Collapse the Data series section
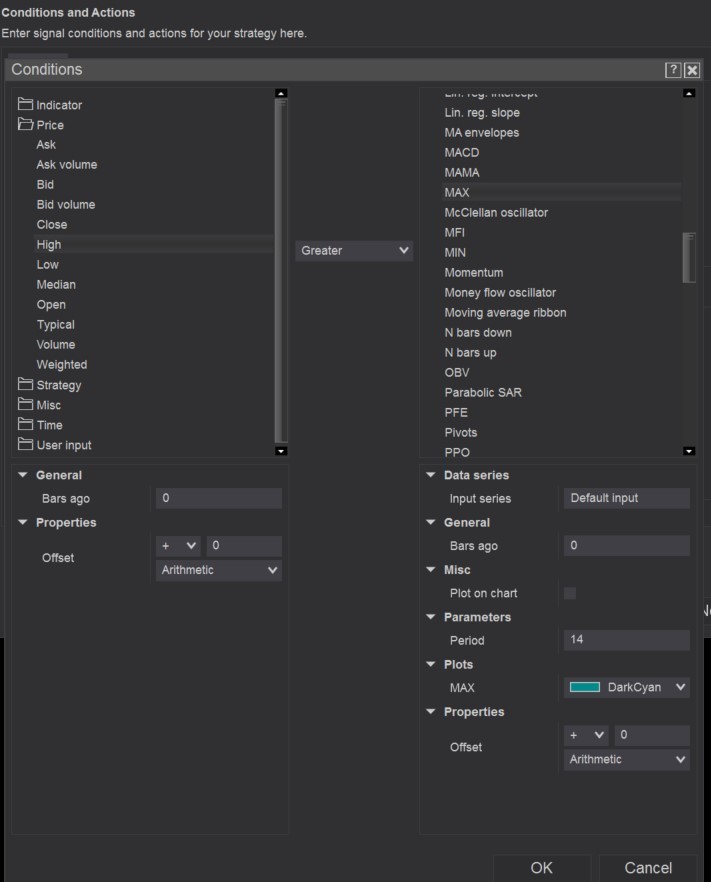Viewport: 711px width, 882px height. pos(431,475)
